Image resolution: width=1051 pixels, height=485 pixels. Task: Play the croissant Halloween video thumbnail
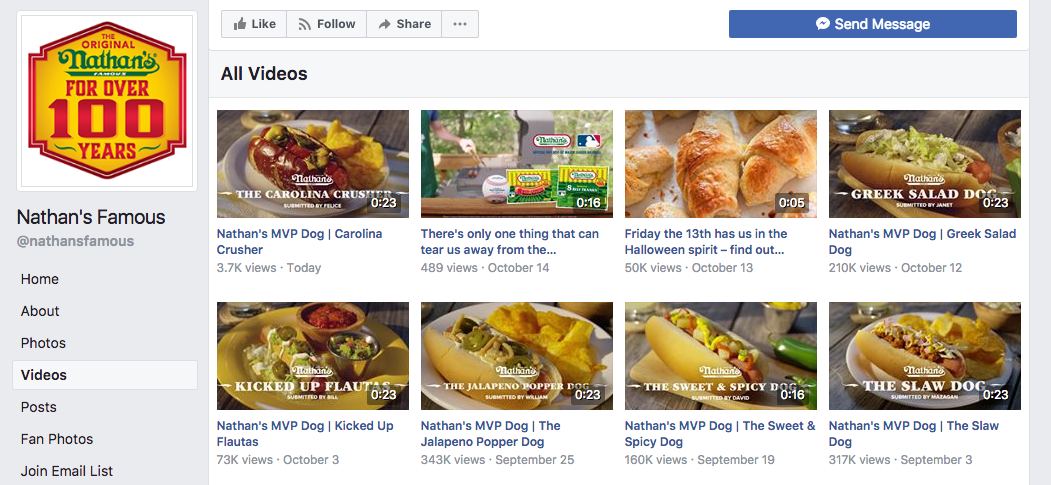(721, 164)
